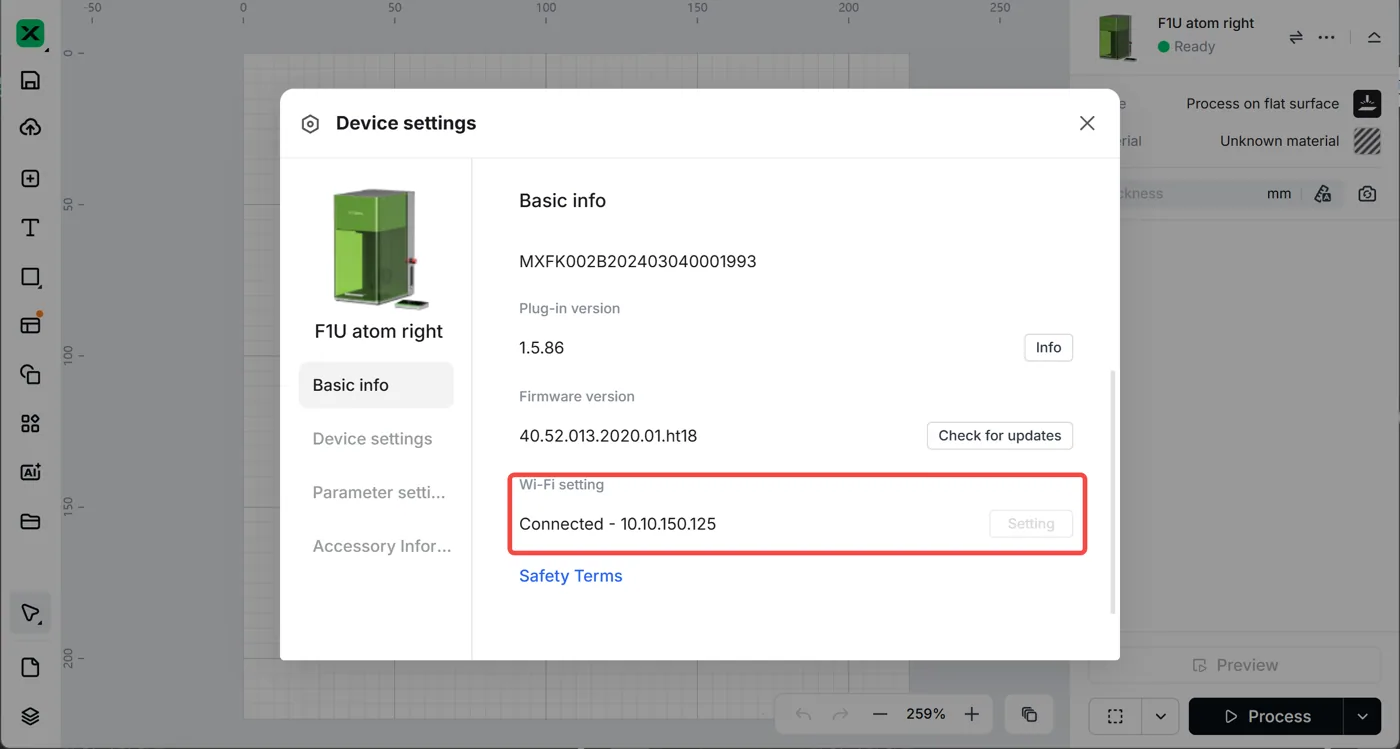Screen dimensions: 1400x749
Task: Click plug-in version 1.5.86 text
Action: [542, 348]
